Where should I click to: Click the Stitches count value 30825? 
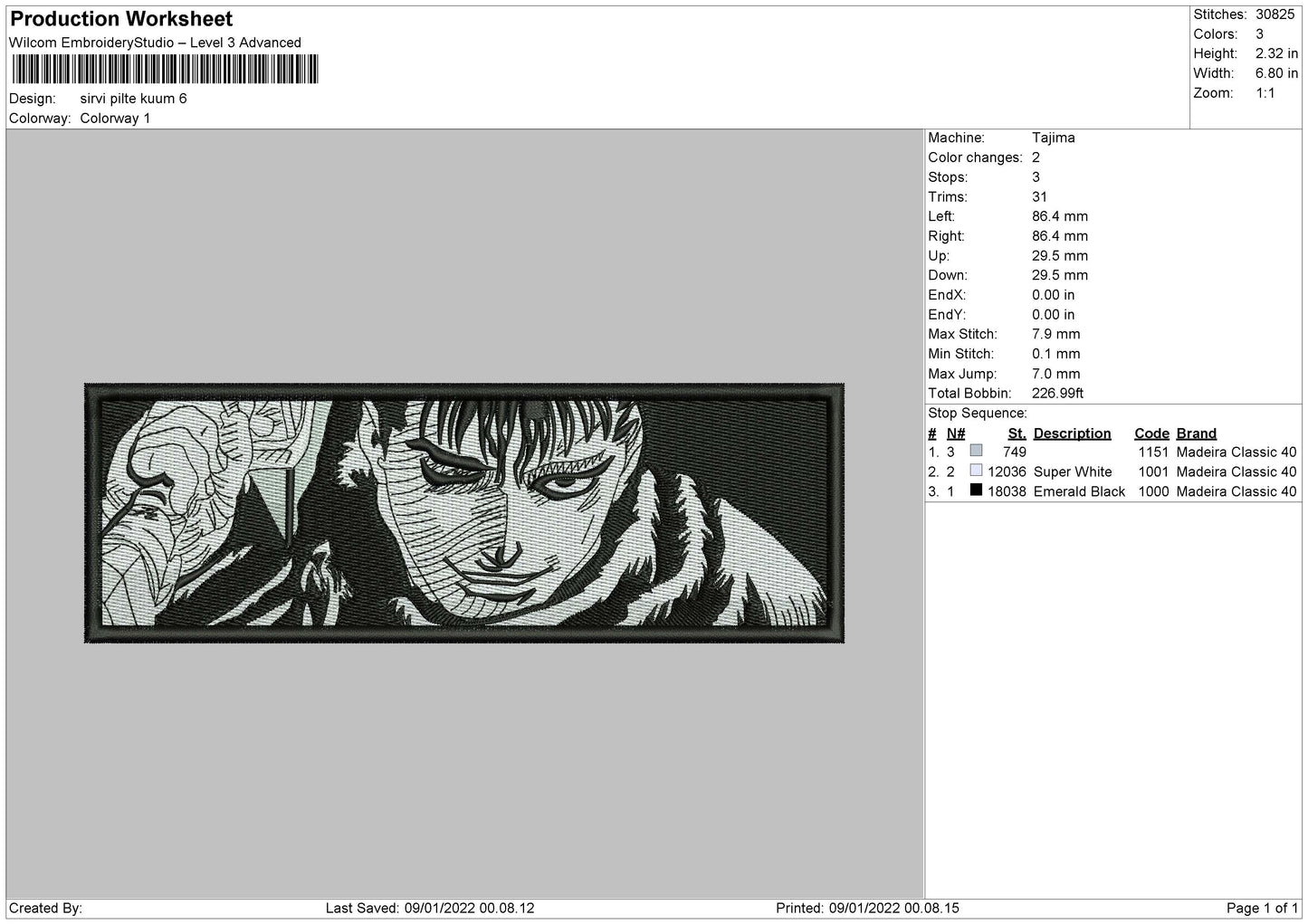[x=1275, y=14]
